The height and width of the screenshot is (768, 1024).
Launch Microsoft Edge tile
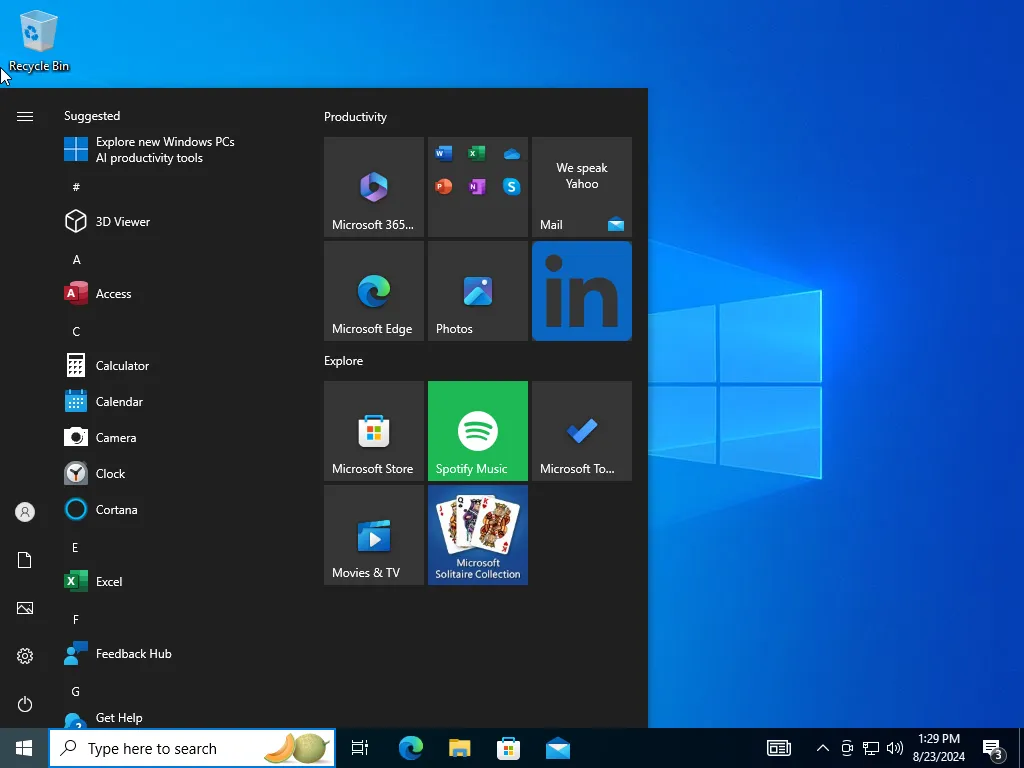click(374, 291)
